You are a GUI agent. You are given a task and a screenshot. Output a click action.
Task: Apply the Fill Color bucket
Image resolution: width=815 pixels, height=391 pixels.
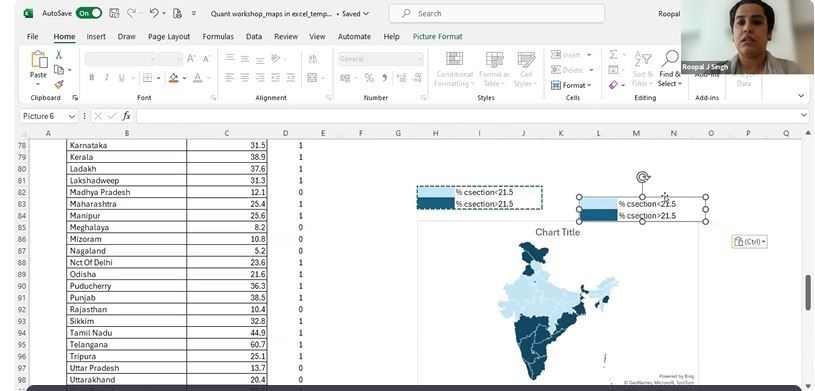point(174,77)
